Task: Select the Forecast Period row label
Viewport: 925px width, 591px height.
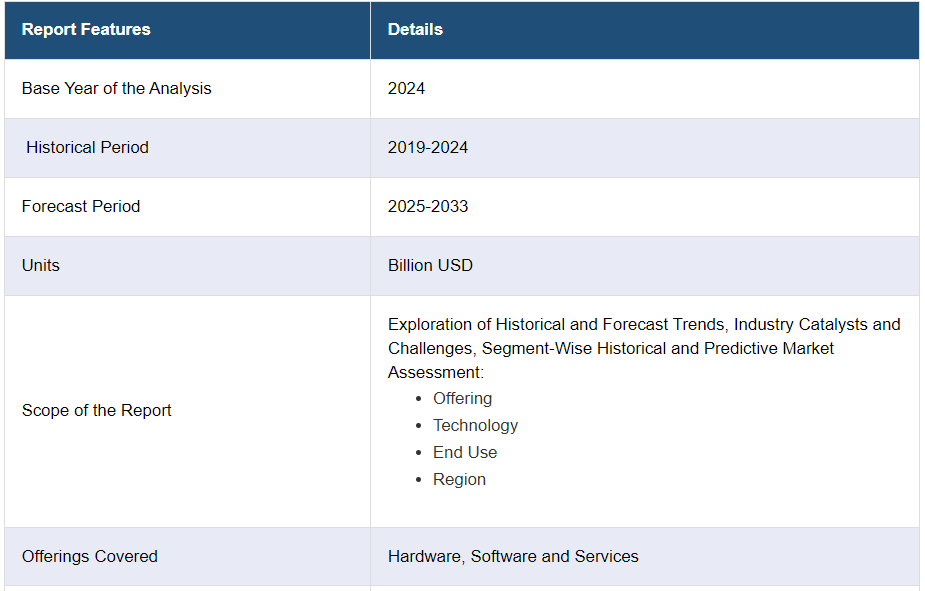Action: [x=81, y=206]
